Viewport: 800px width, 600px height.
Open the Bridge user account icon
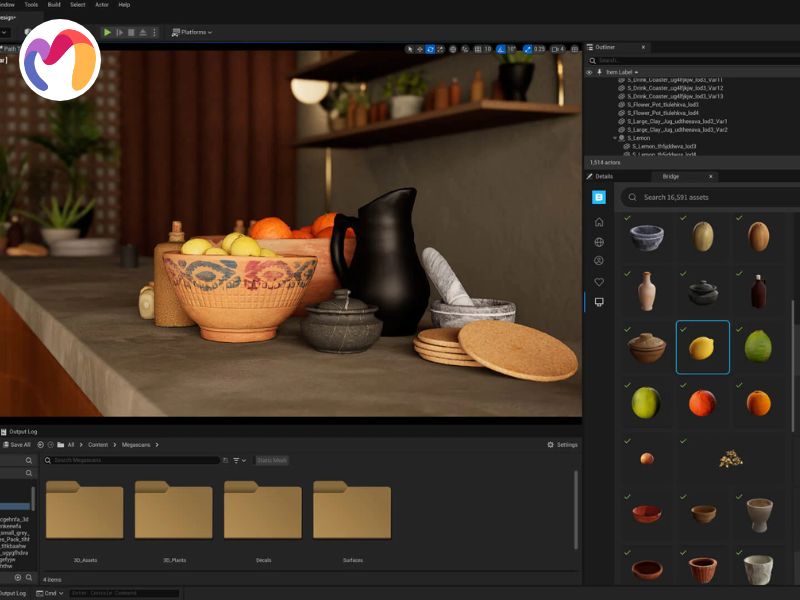coord(599,261)
